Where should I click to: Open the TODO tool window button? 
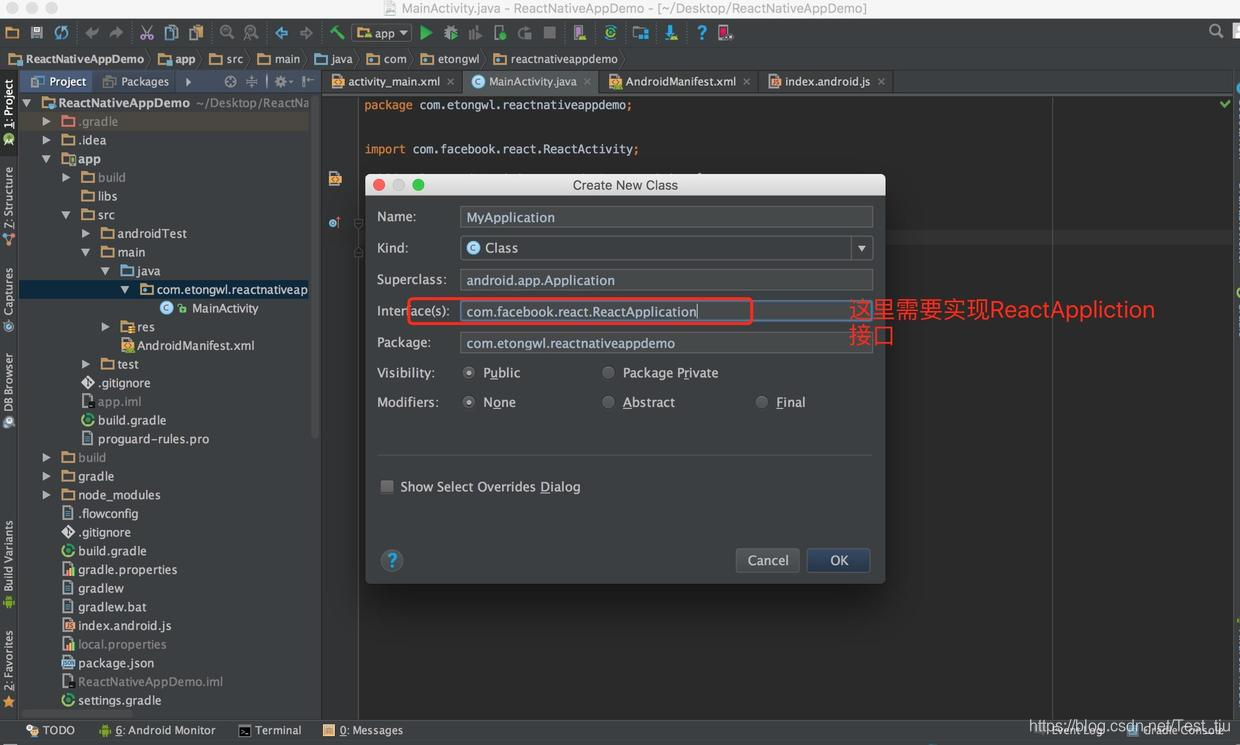[x=50, y=730]
